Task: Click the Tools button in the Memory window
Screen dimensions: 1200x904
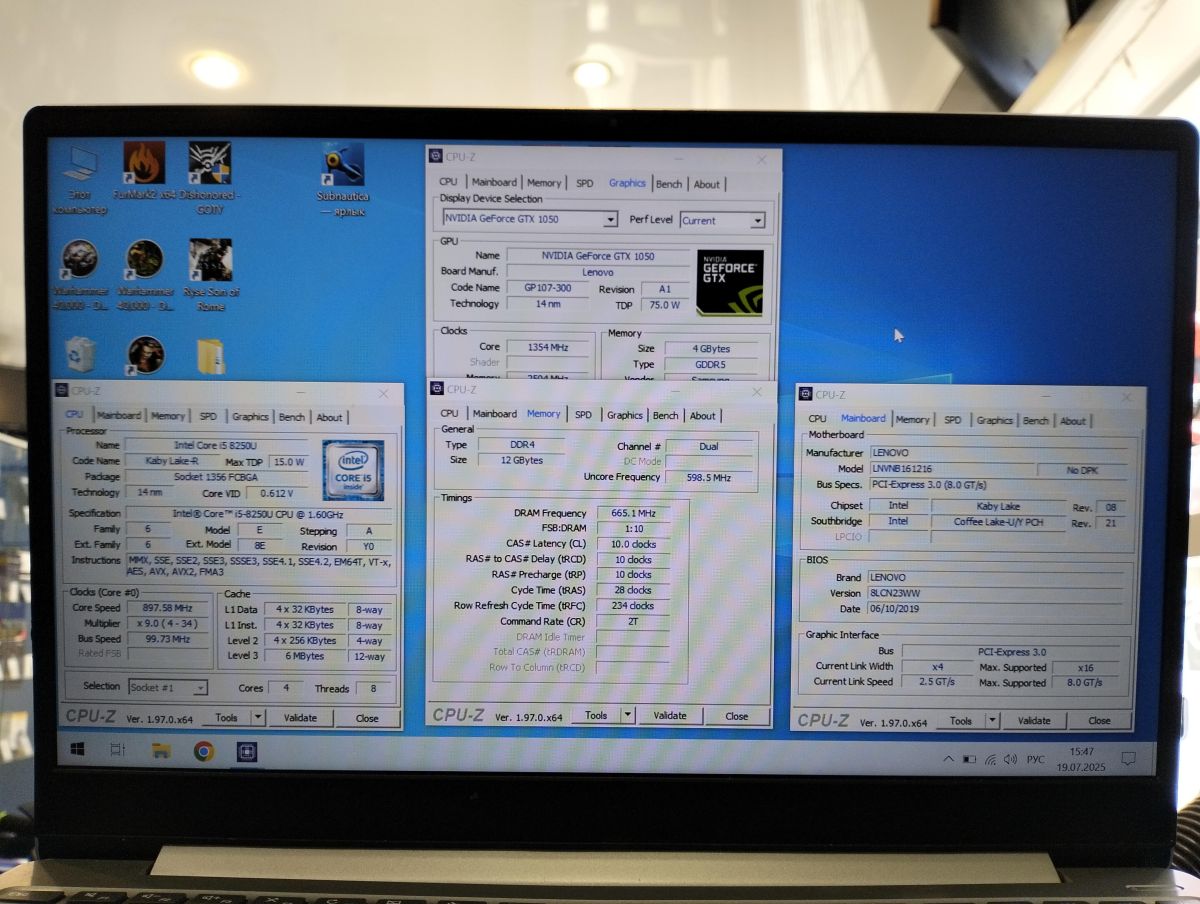Action: (x=596, y=715)
